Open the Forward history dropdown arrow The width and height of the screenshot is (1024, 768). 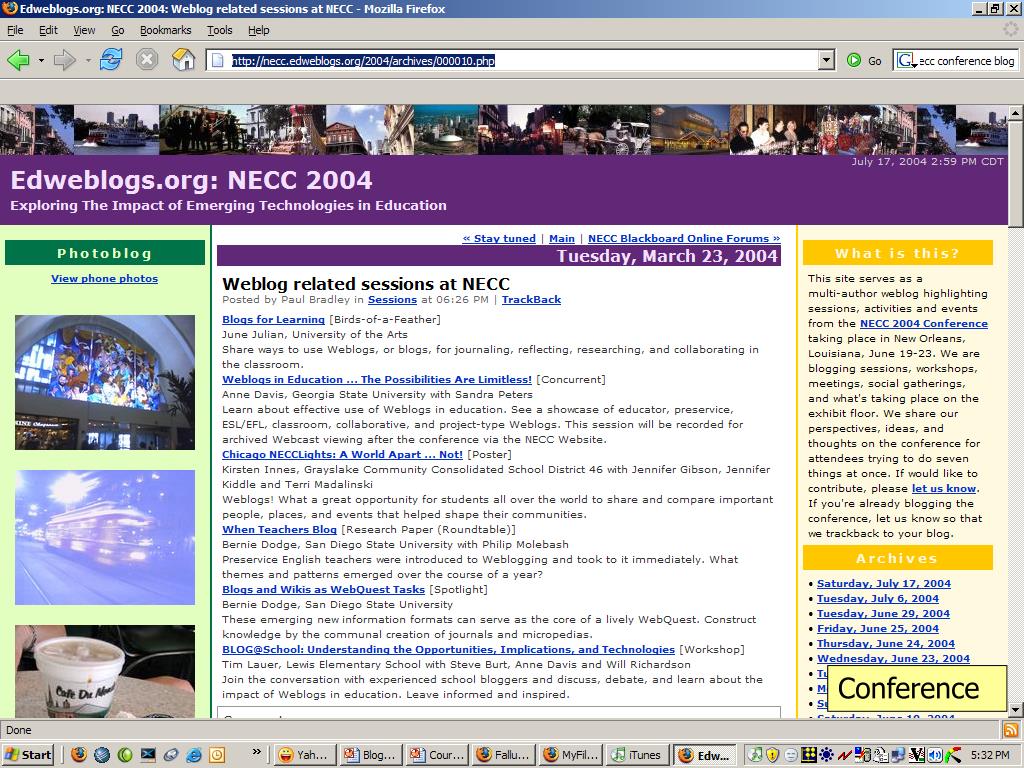[x=88, y=61]
